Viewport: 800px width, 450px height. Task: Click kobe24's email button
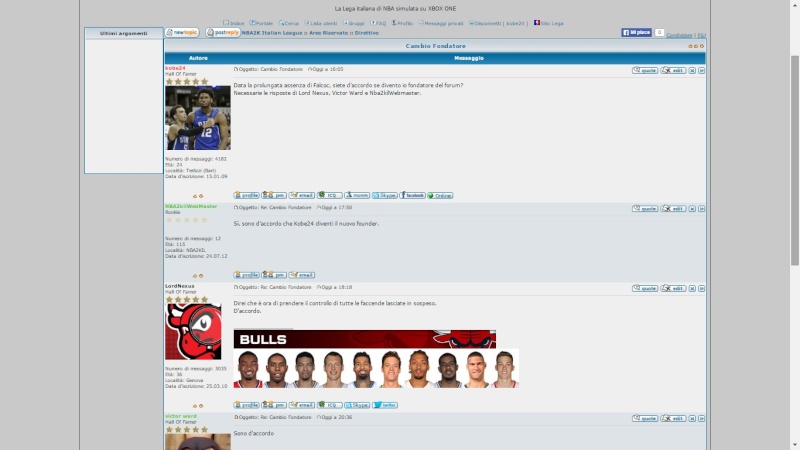click(x=302, y=195)
